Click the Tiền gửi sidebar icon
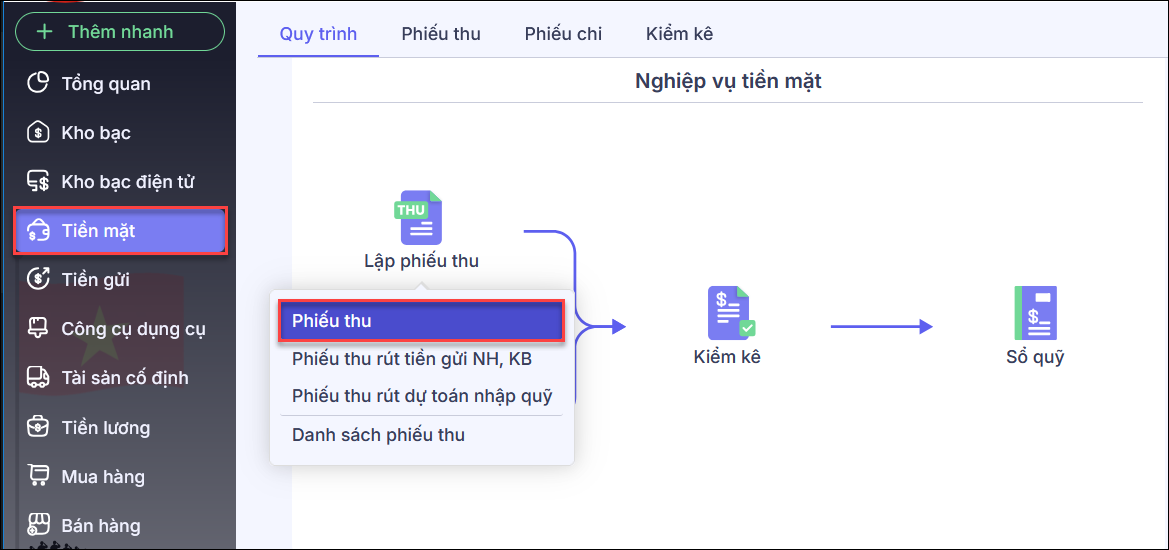1169x550 pixels. coord(38,279)
